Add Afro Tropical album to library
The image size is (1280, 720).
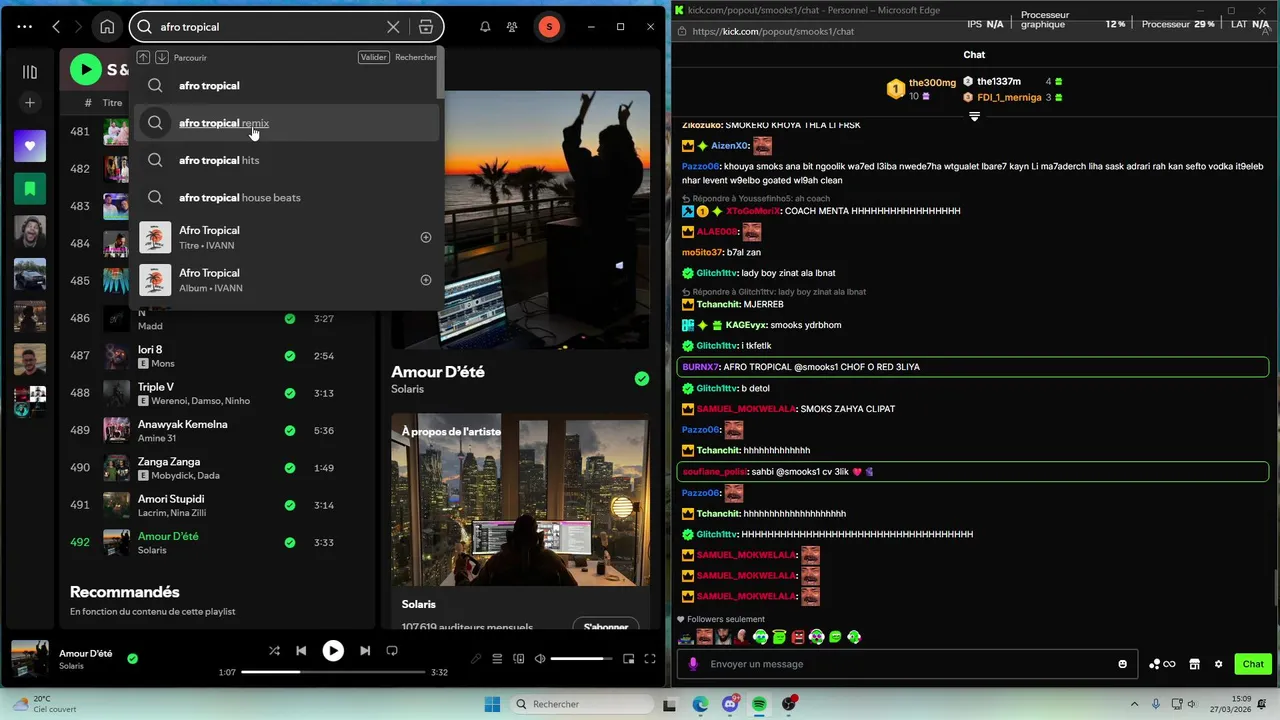tap(426, 280)
